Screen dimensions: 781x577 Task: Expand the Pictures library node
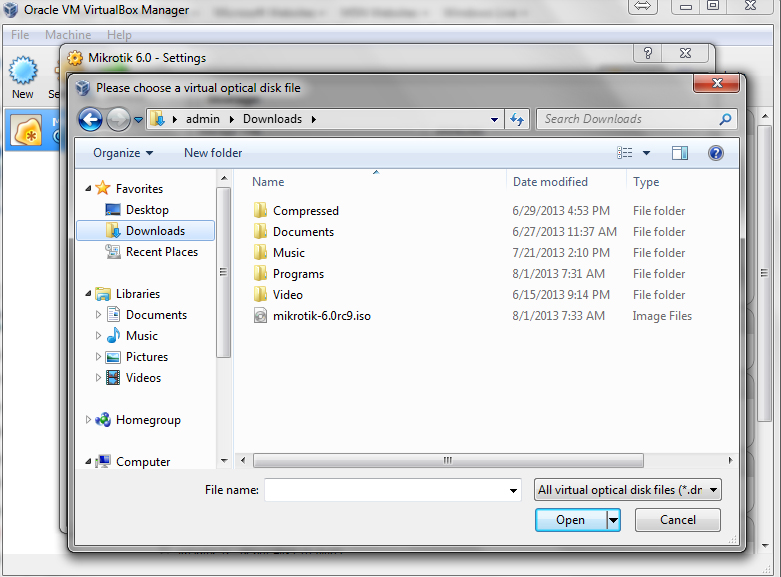(98, 356)
